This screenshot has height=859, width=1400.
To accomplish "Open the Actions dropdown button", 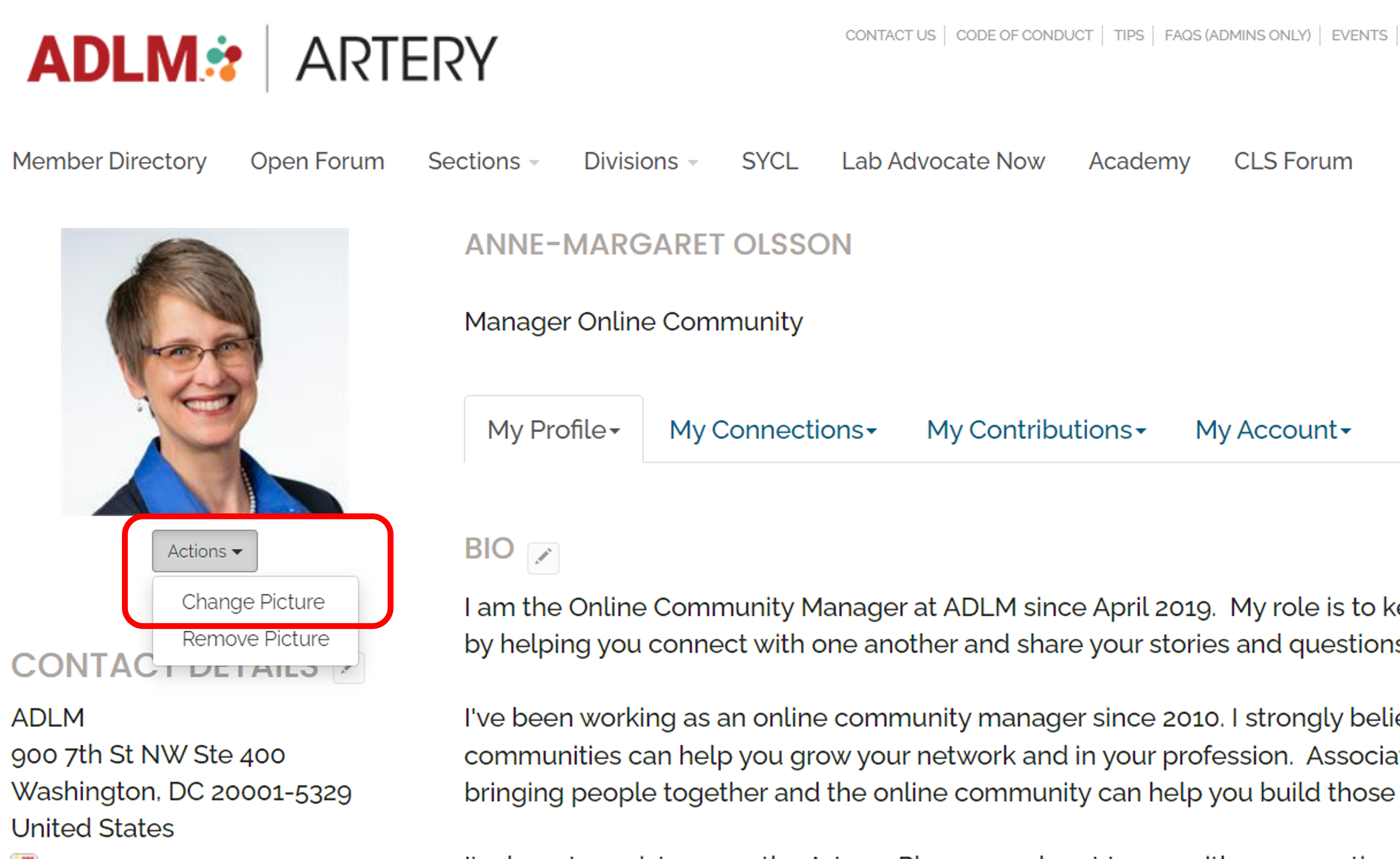I will (x=205, y=551).
